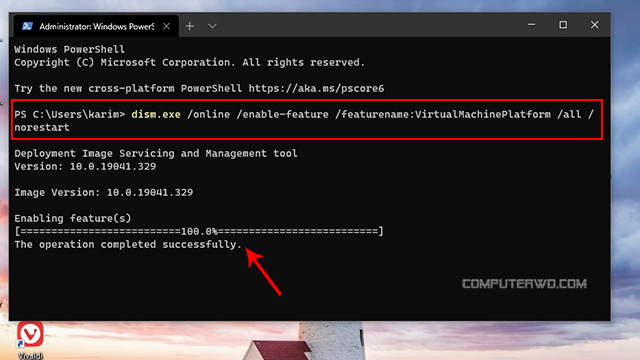The height and width of the screenshot is (360, 640).
Task: Maximize the Windows Terminal window
Action: click(563, 24)
